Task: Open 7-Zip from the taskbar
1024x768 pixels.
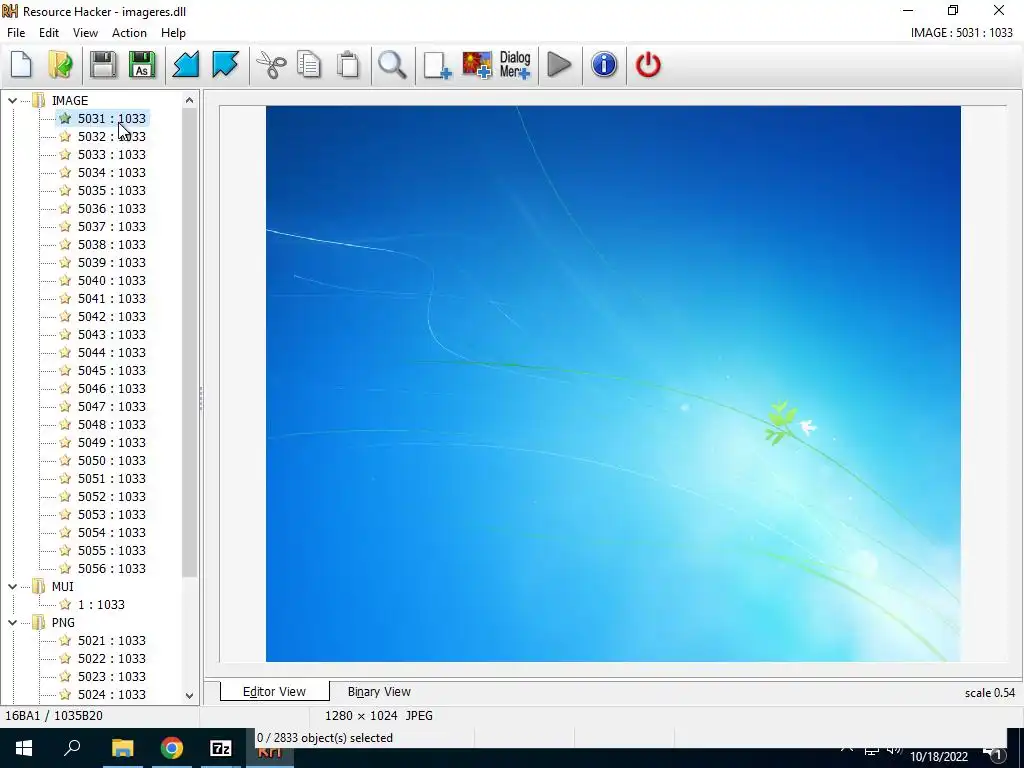Action: coord(221,748)
